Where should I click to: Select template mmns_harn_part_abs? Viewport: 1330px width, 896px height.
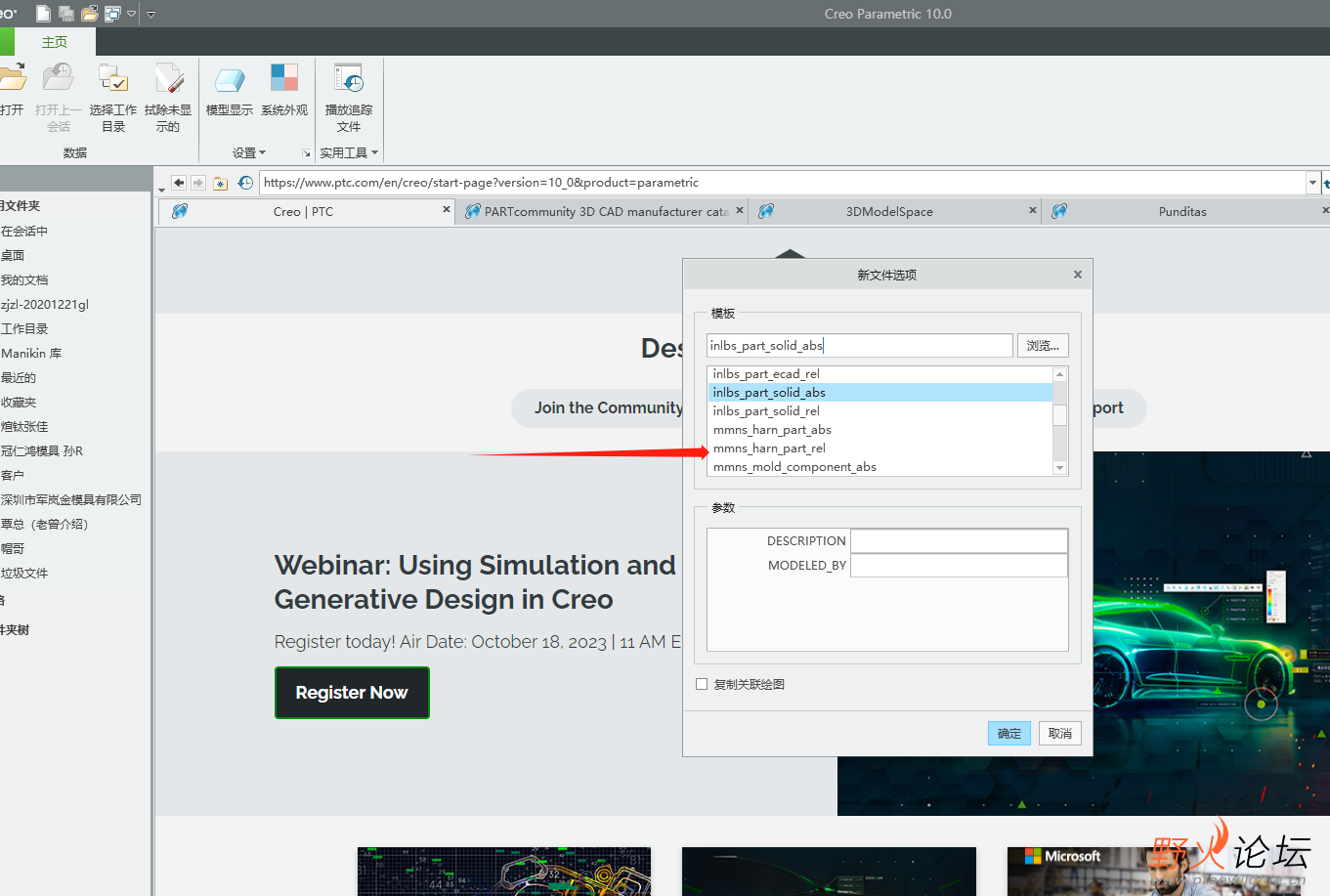point(880,430)
